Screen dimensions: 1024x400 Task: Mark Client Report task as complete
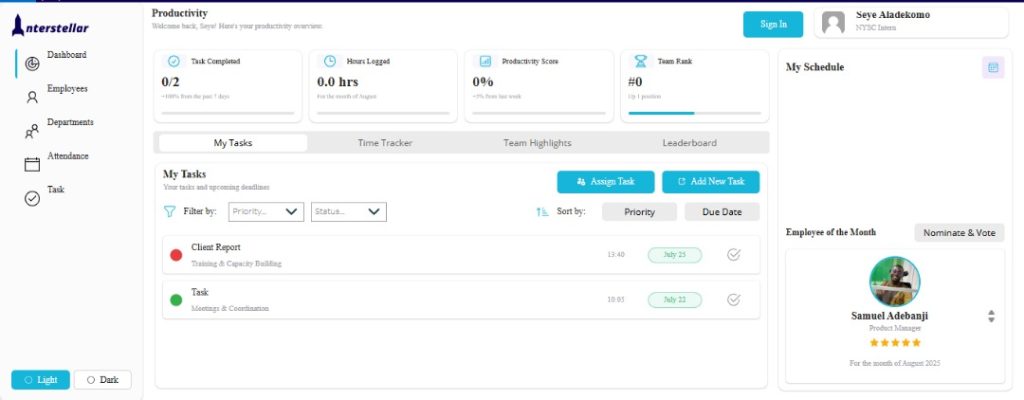coord(733,255)
